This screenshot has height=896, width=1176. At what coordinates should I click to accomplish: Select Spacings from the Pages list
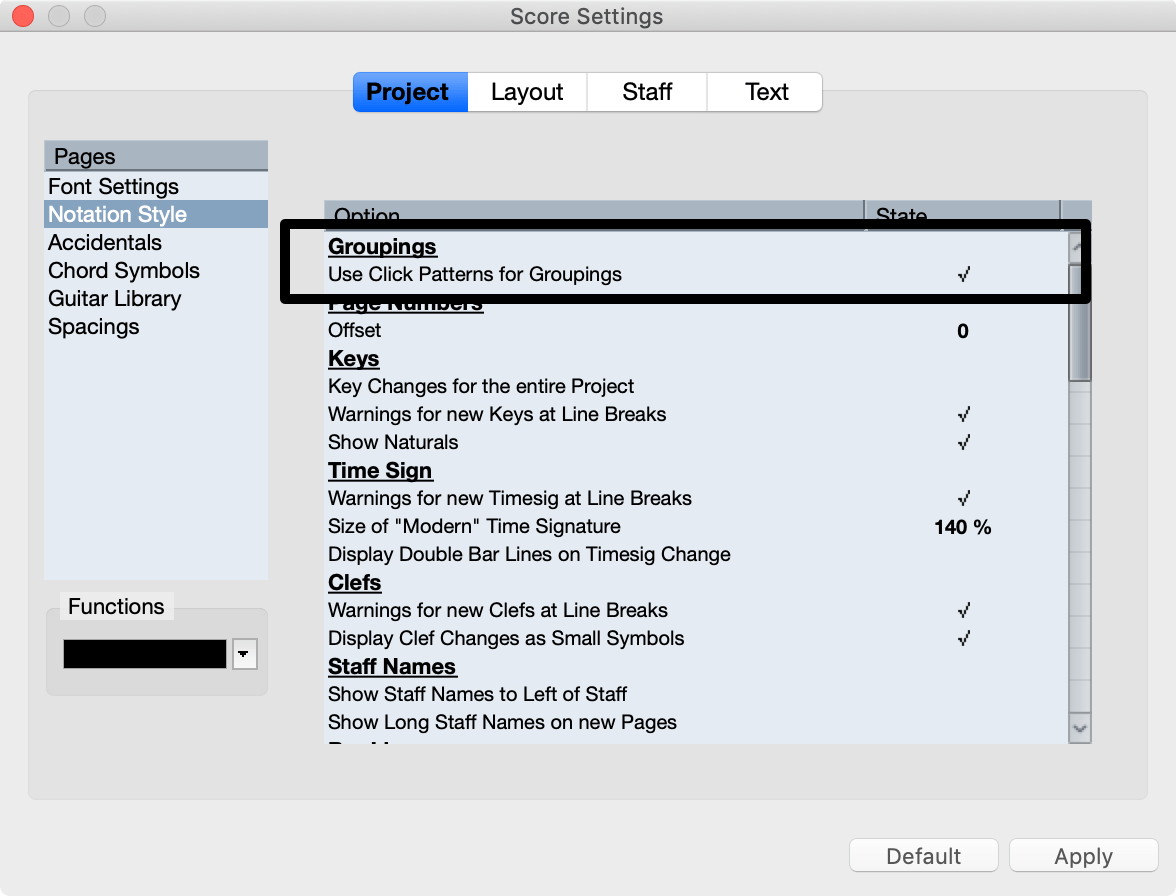[94, 327]
